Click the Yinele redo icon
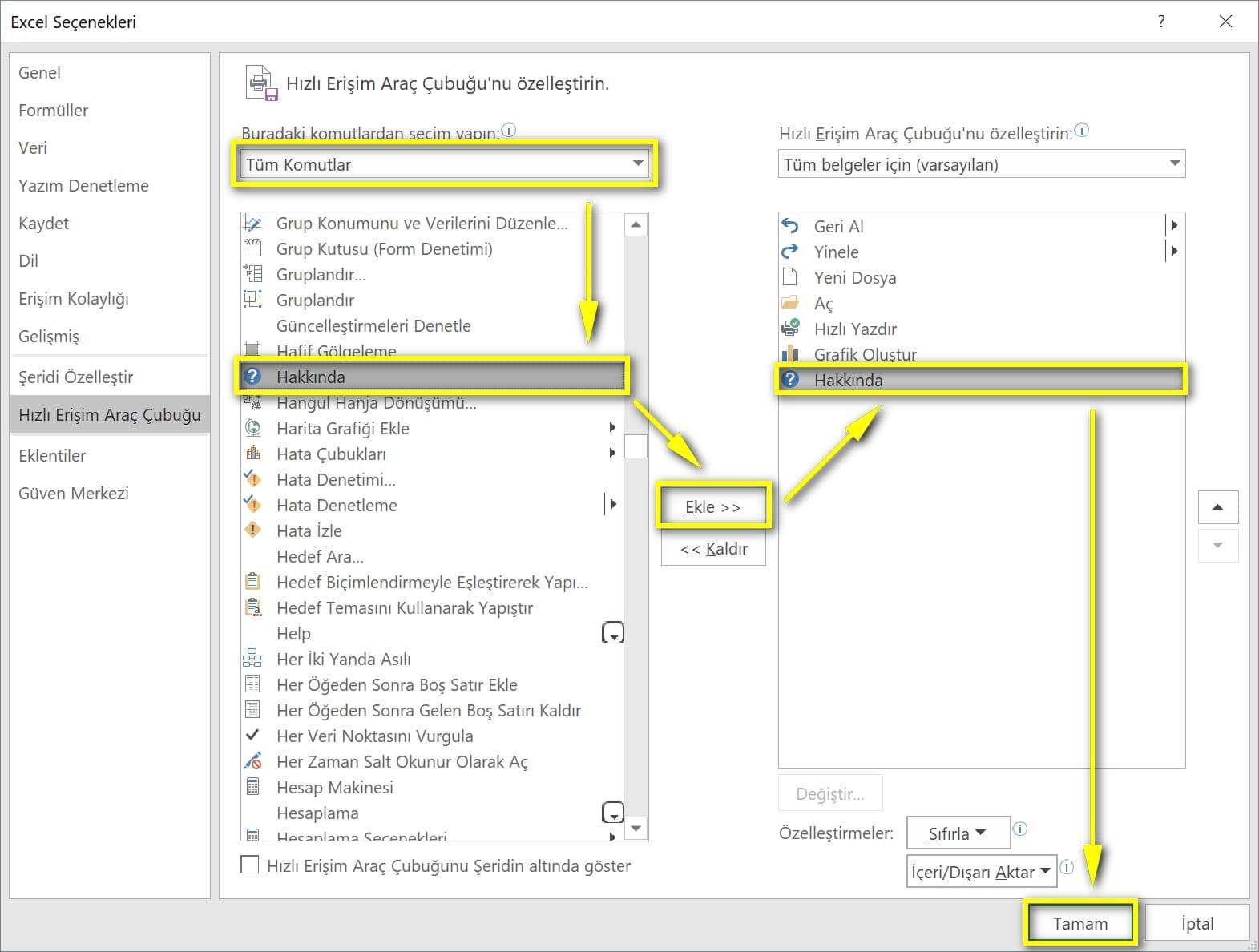The width and height of the screenshot is (1259, 952). tap(790, 252)
